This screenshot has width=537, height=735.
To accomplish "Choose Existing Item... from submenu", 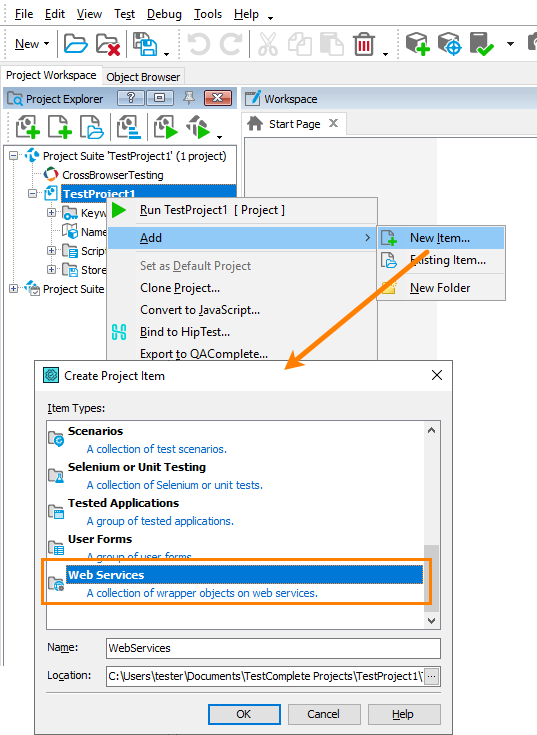I will (440, 260).
